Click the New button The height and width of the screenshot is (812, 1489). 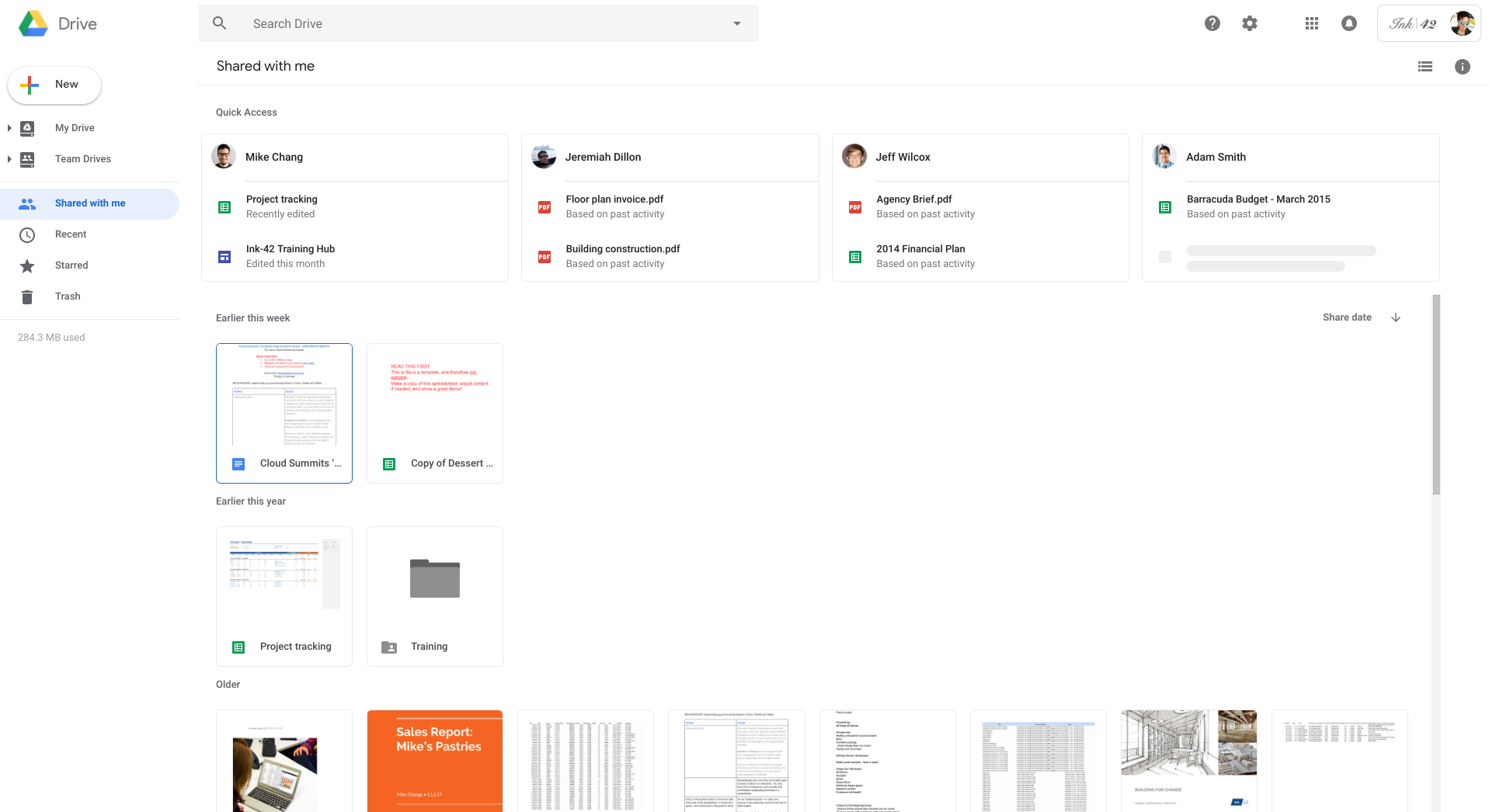[54, 85]
